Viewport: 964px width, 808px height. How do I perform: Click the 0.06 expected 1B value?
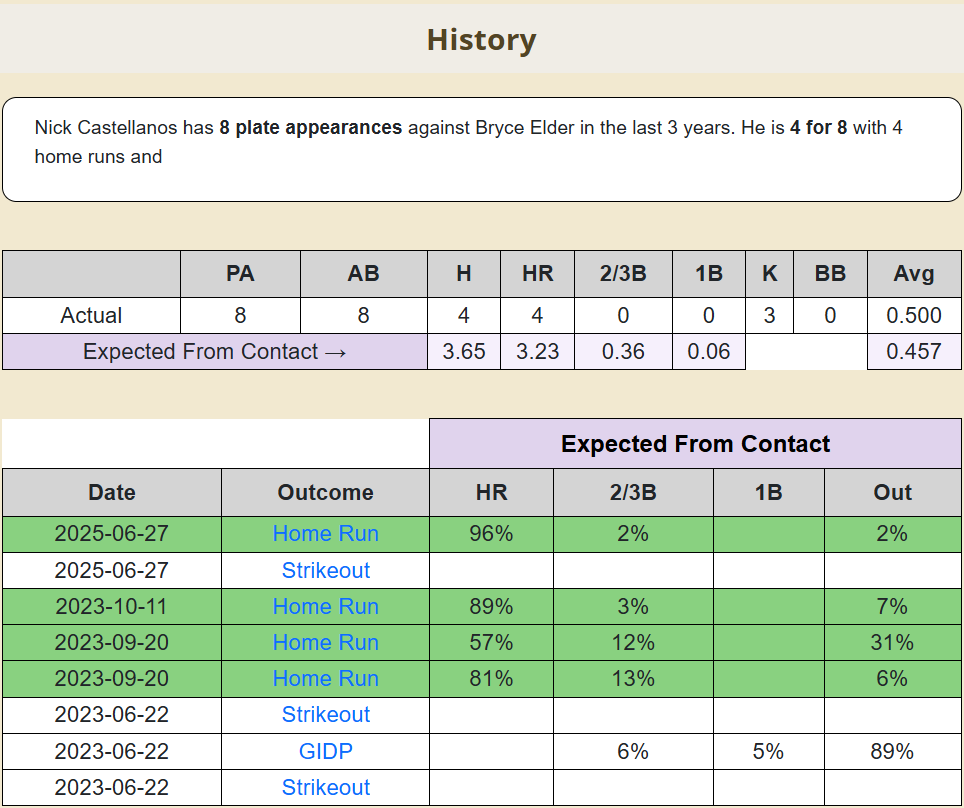click(x=708, y=351)
